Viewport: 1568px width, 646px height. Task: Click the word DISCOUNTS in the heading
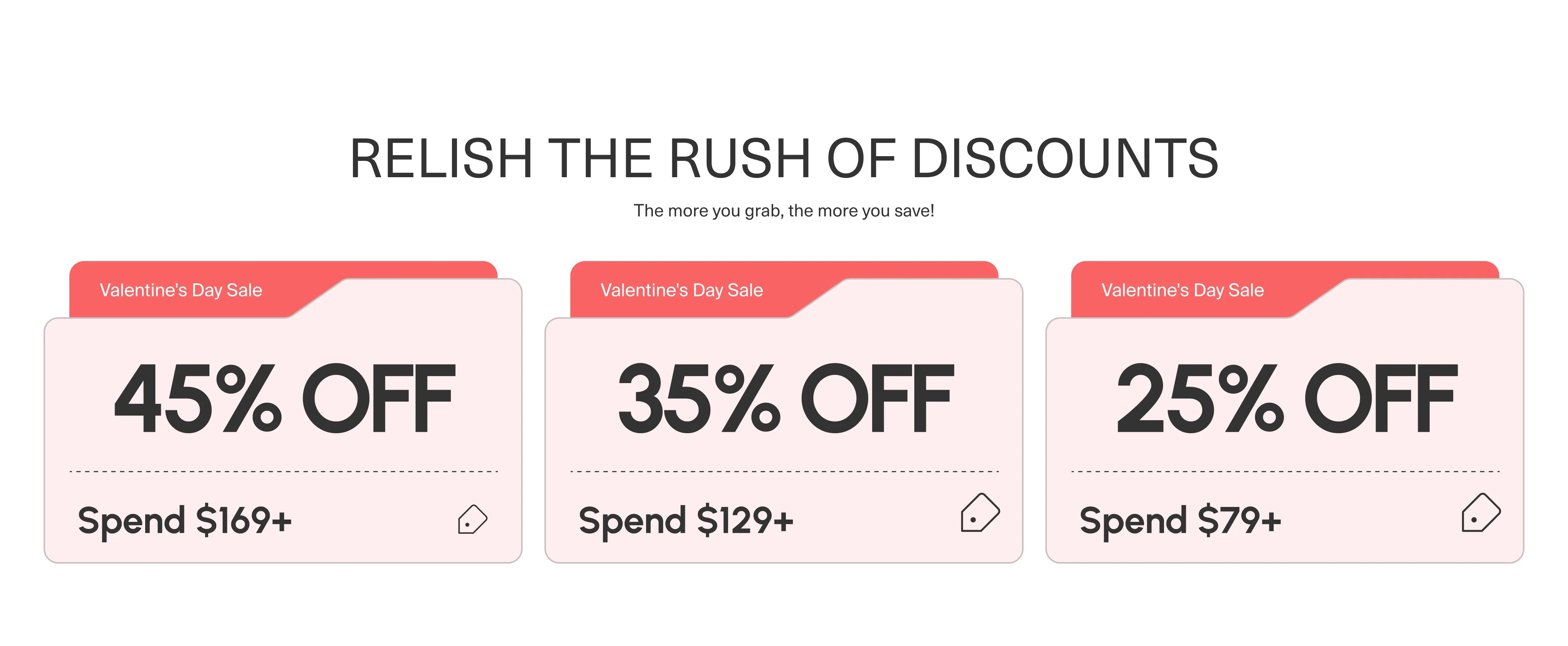point(1065,158)
